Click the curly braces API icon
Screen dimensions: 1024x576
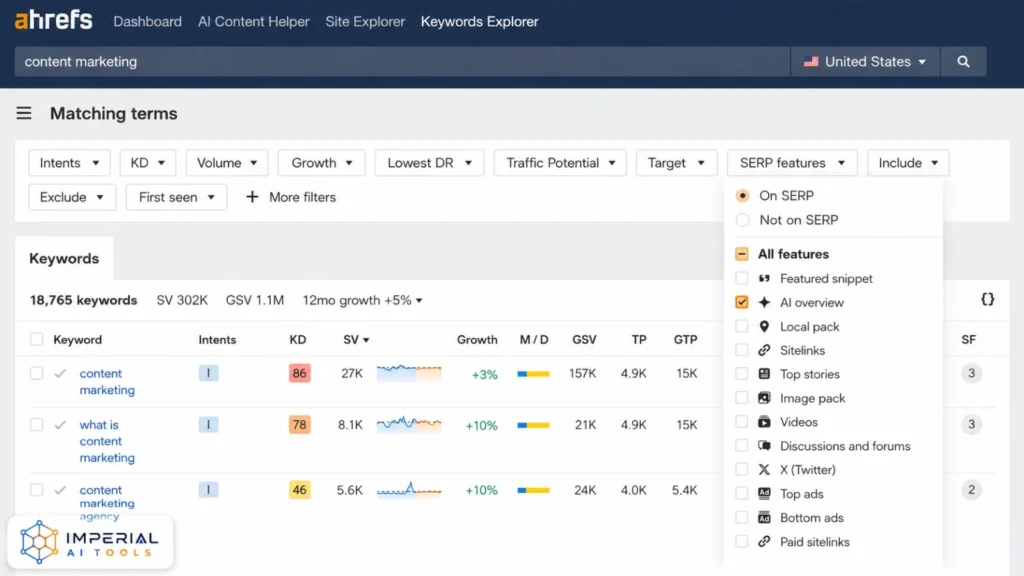pos(987,300)
